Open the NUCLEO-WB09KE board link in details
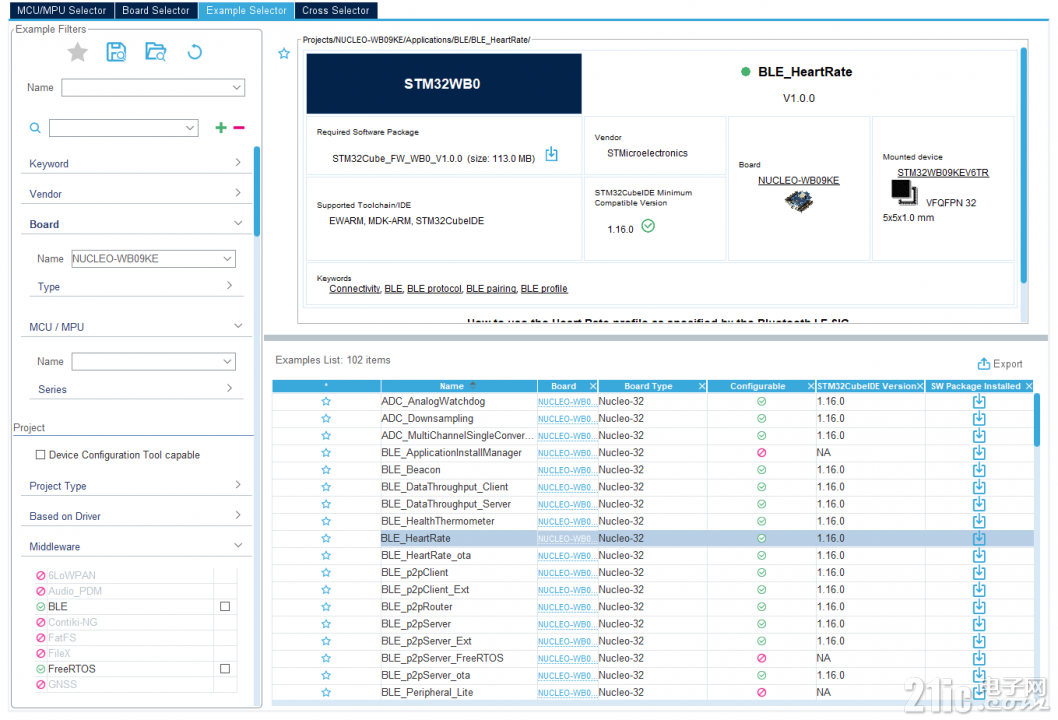The width and height of the screenshot is (1058, 720). click(798, 180)
